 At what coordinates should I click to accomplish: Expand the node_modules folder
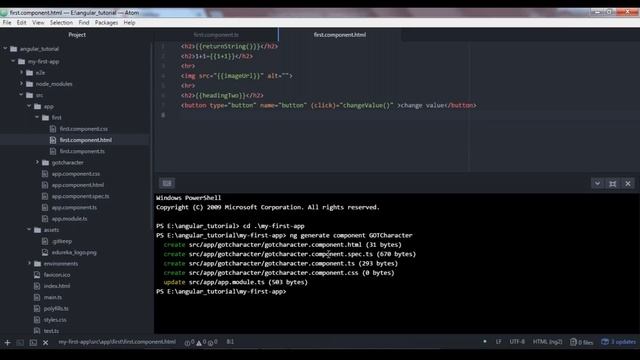click(x=21, y=84)
